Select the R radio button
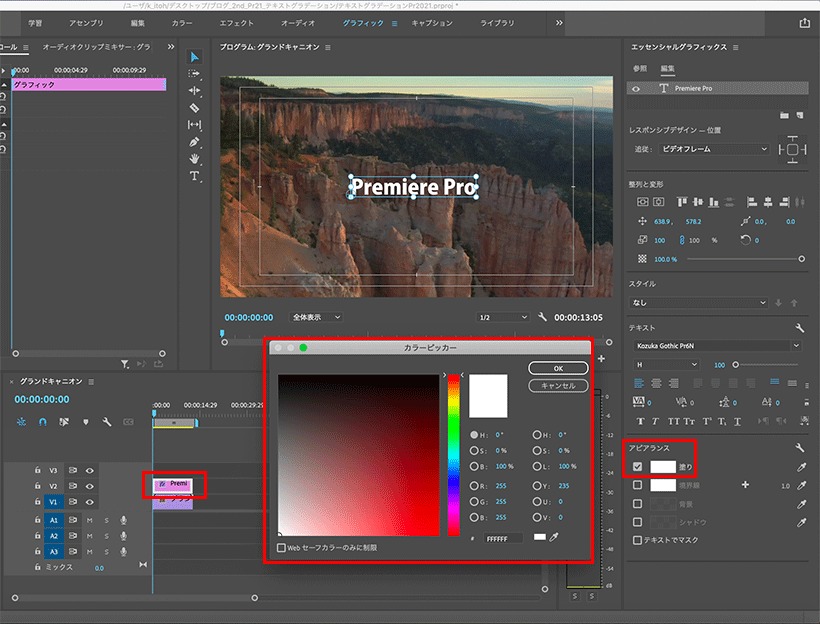 (x=474, y=486)
